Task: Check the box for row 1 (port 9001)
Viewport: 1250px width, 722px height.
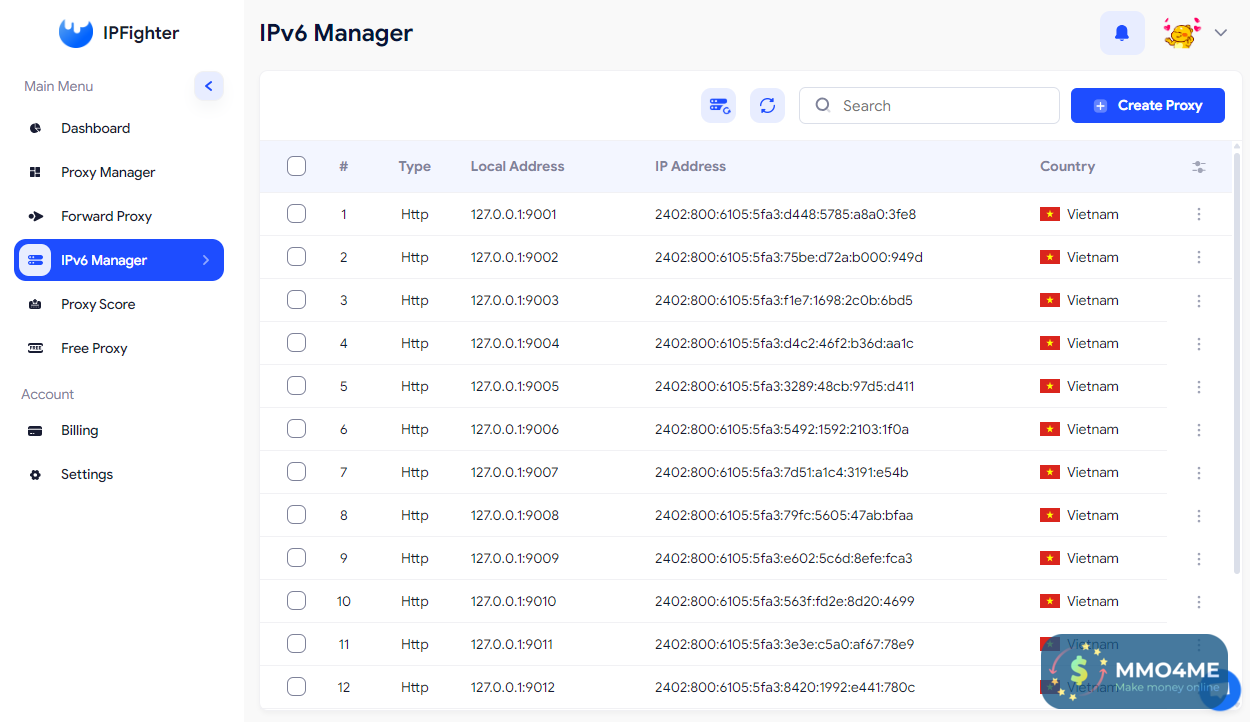Action: [x=296, y=213]
